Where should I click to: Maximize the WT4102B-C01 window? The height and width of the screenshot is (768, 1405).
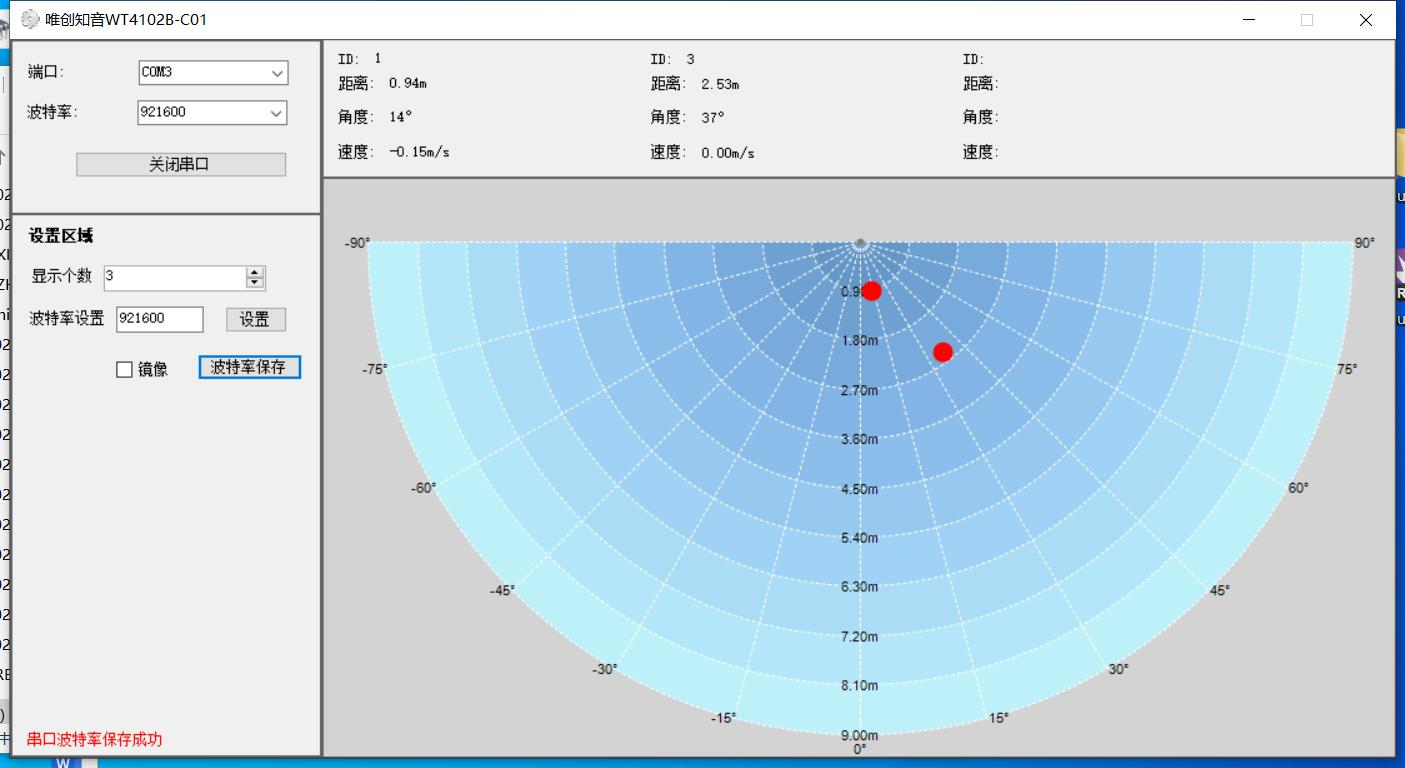(x=1307, y=19)
